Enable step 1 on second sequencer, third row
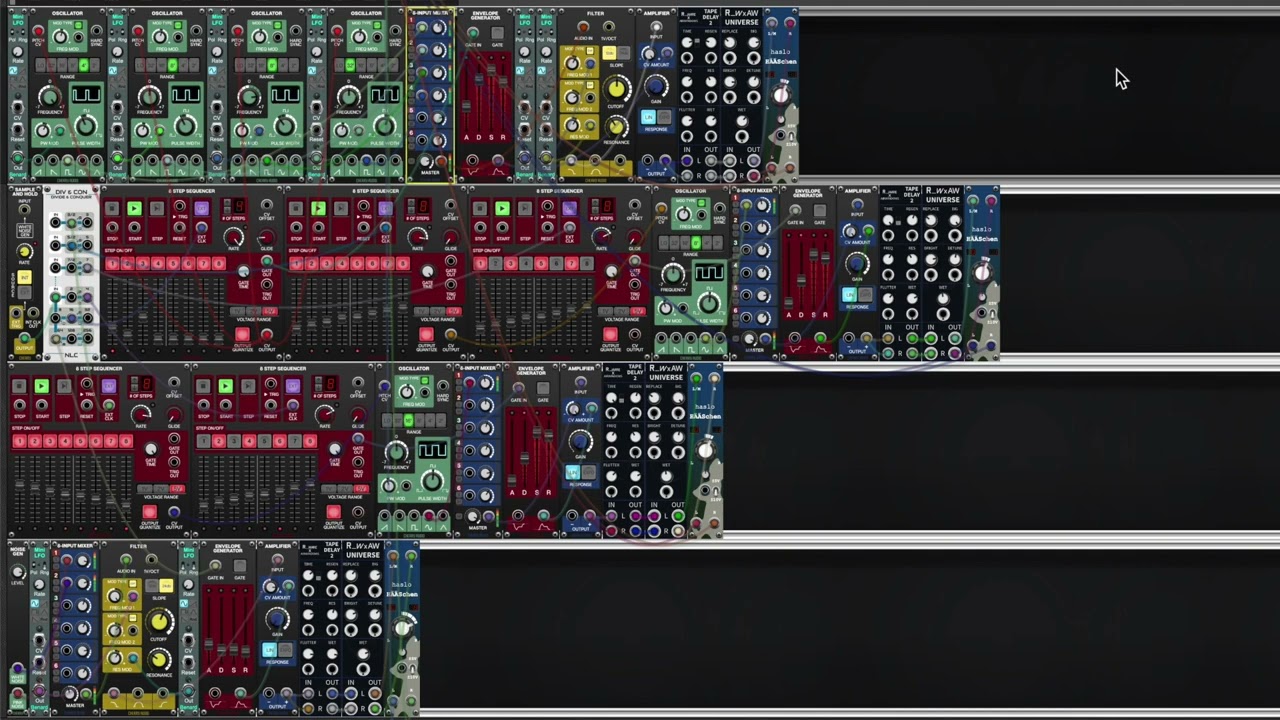 pos(203,441)
